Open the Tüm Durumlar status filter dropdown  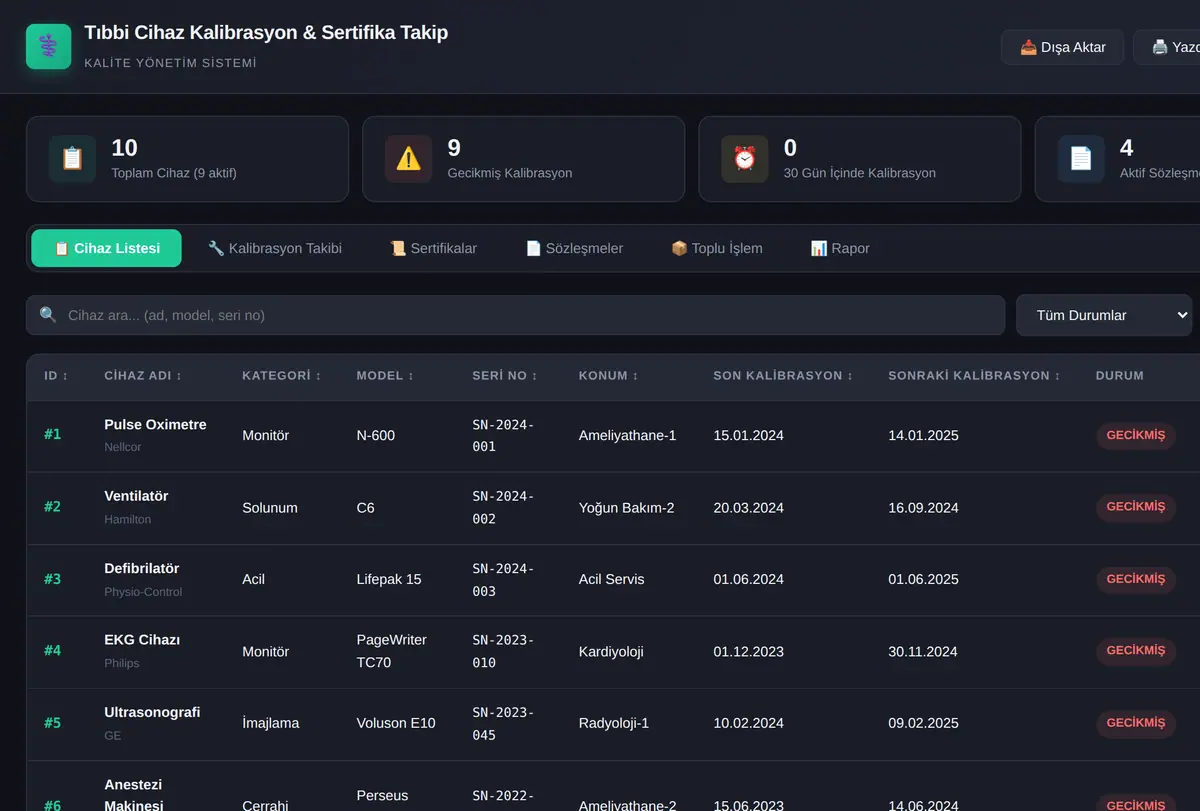tap(1104, 315)
